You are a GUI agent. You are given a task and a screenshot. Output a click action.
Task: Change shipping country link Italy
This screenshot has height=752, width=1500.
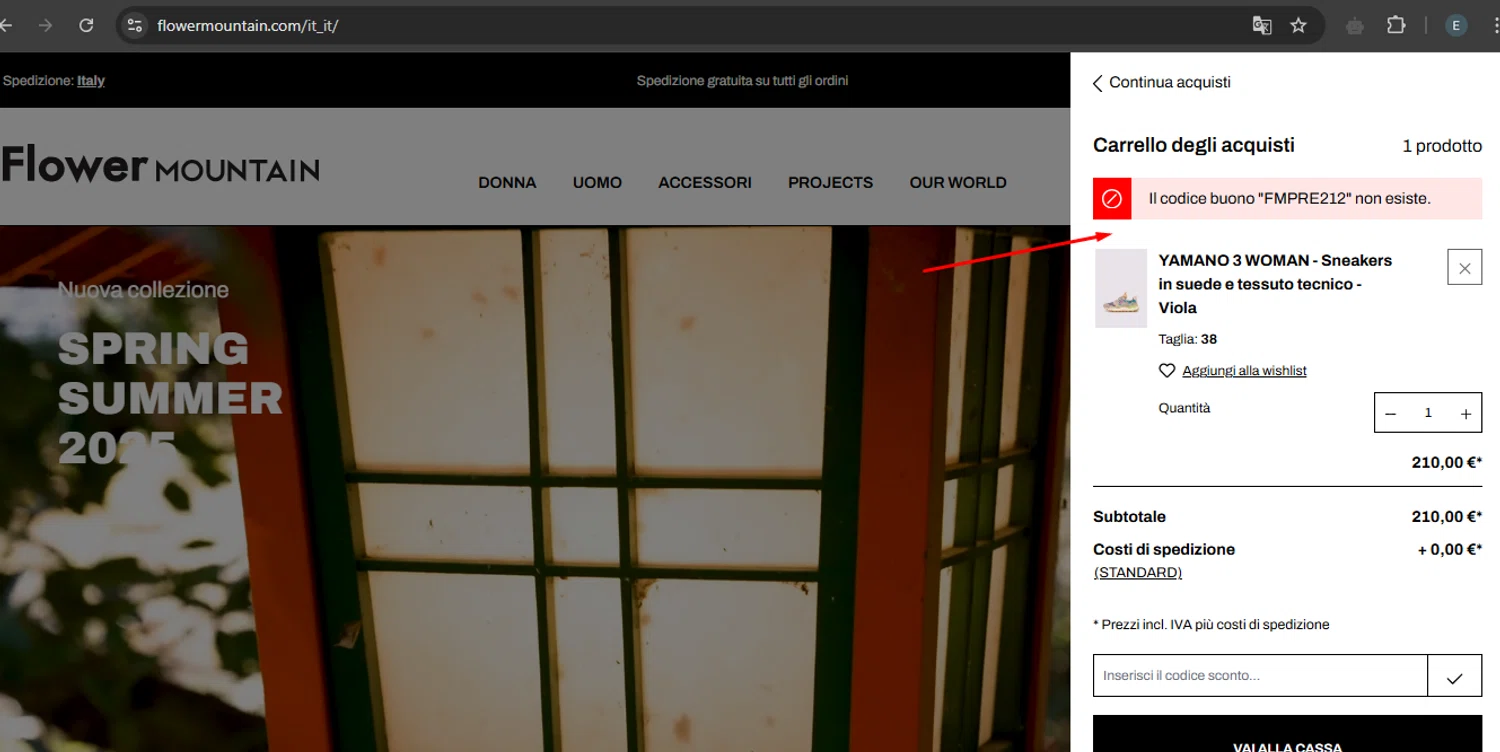(91, 81)
